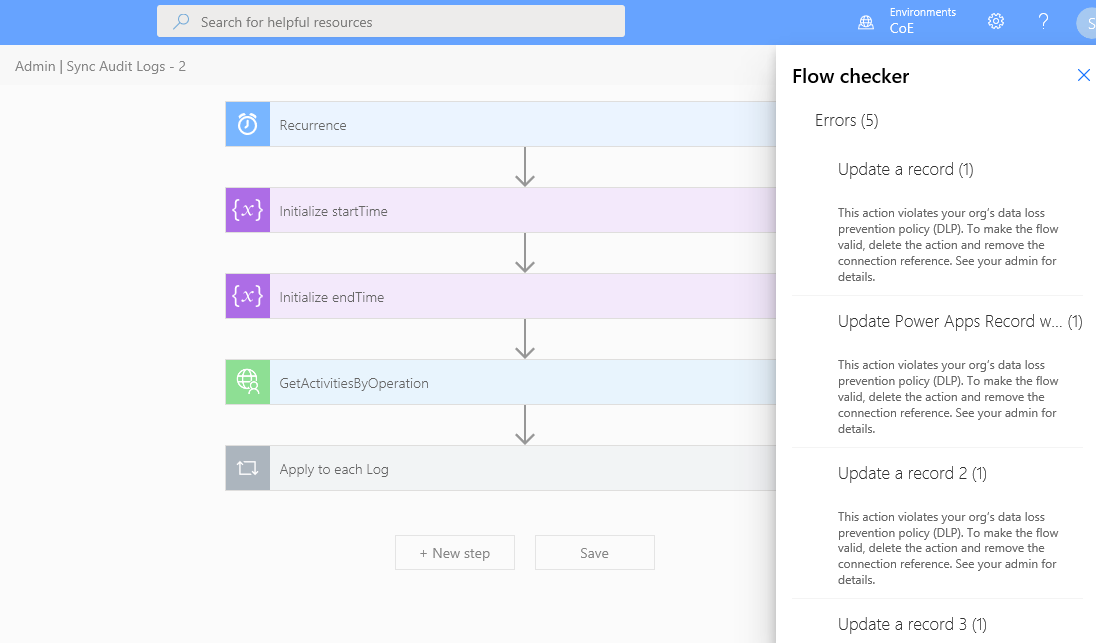Add a new step to the flow
This screenshot has width=1096, height=643.
(x=454, y=552)
